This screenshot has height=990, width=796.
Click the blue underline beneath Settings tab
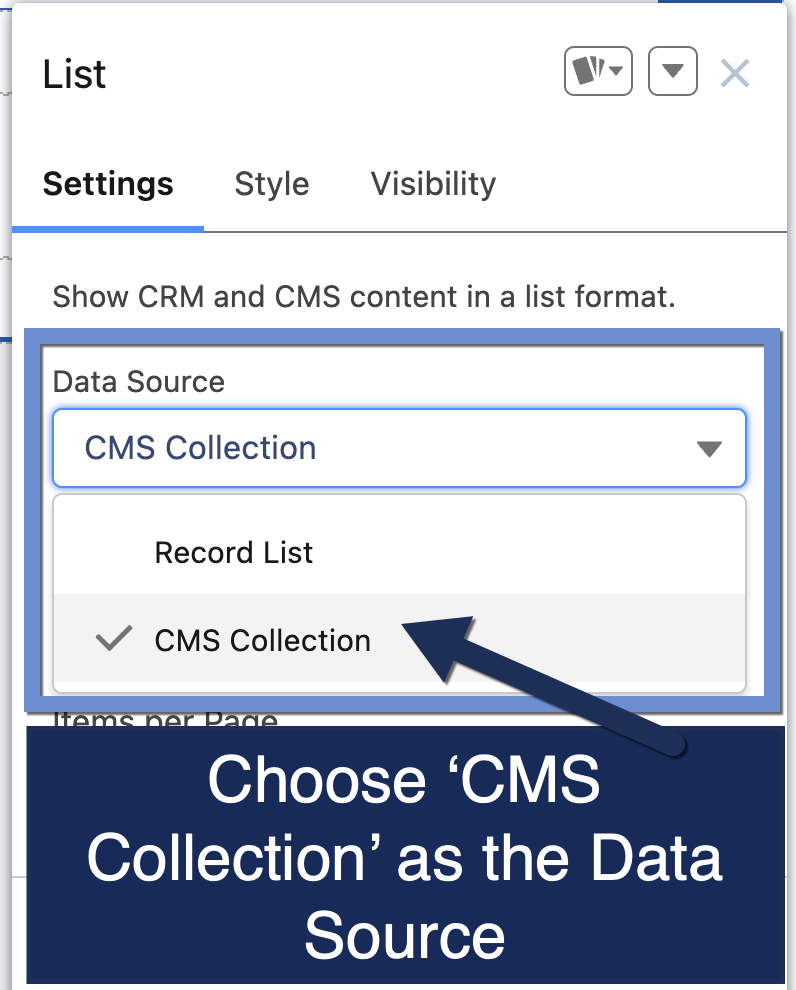pos(108,228)
